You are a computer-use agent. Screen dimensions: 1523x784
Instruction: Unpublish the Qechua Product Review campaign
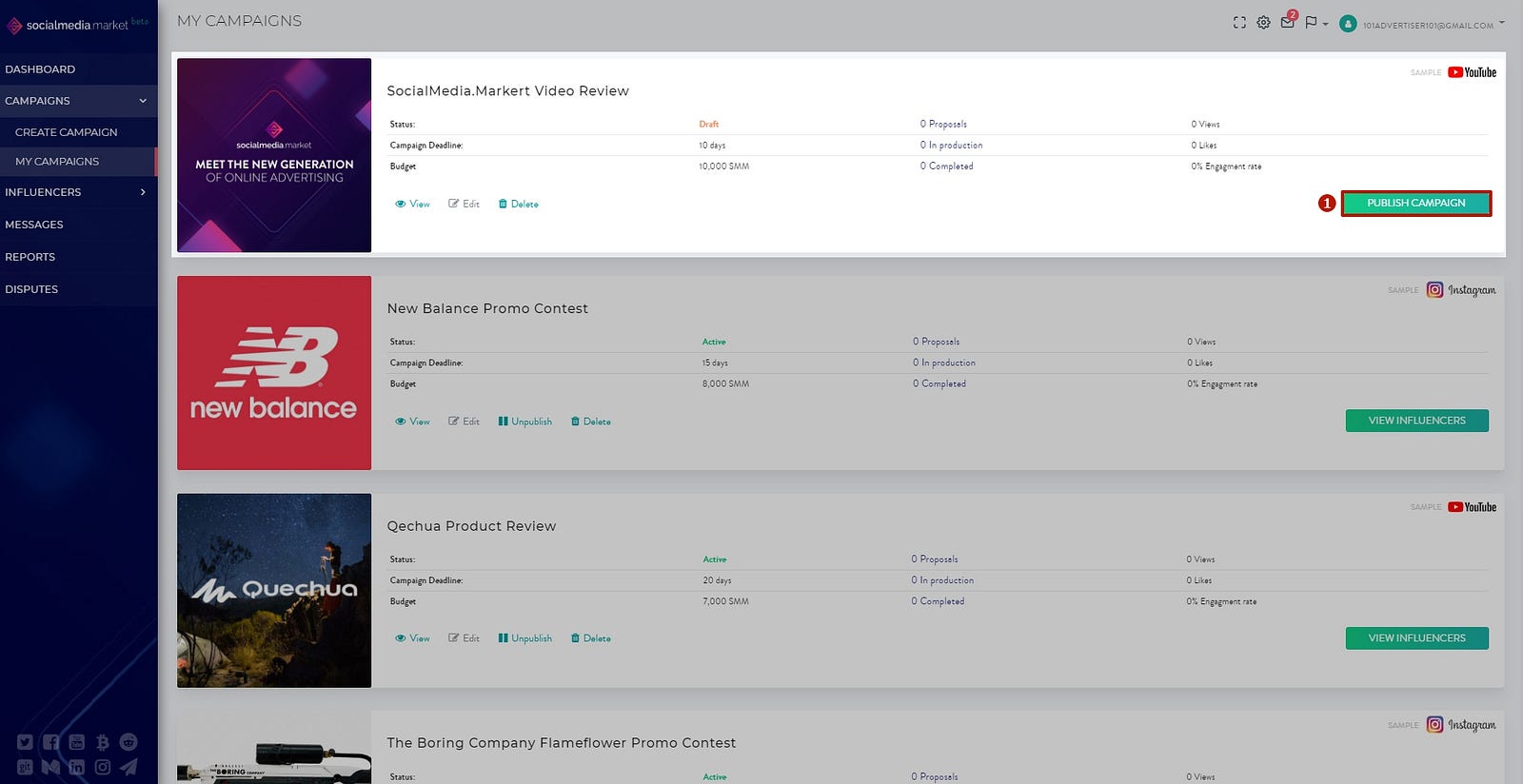(x=524, y=638)
